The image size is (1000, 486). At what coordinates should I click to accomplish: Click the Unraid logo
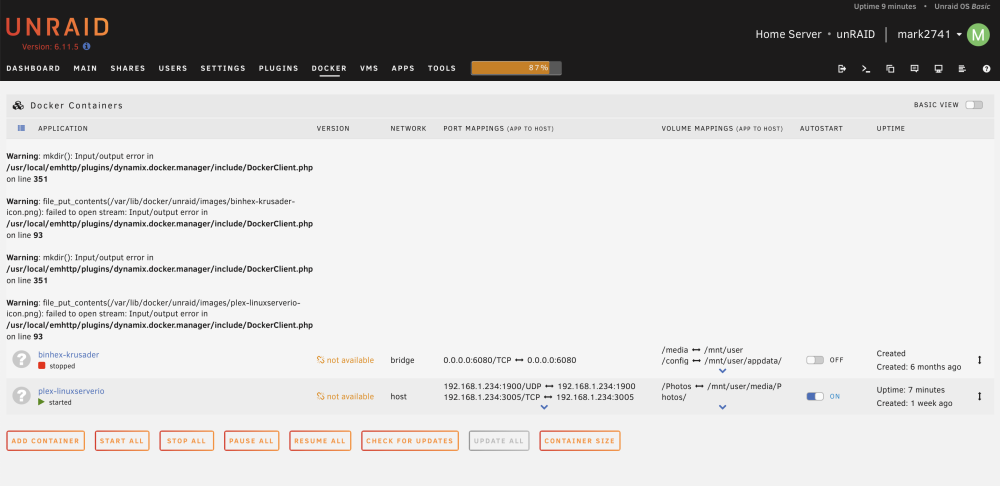click(x=57, y=27)
